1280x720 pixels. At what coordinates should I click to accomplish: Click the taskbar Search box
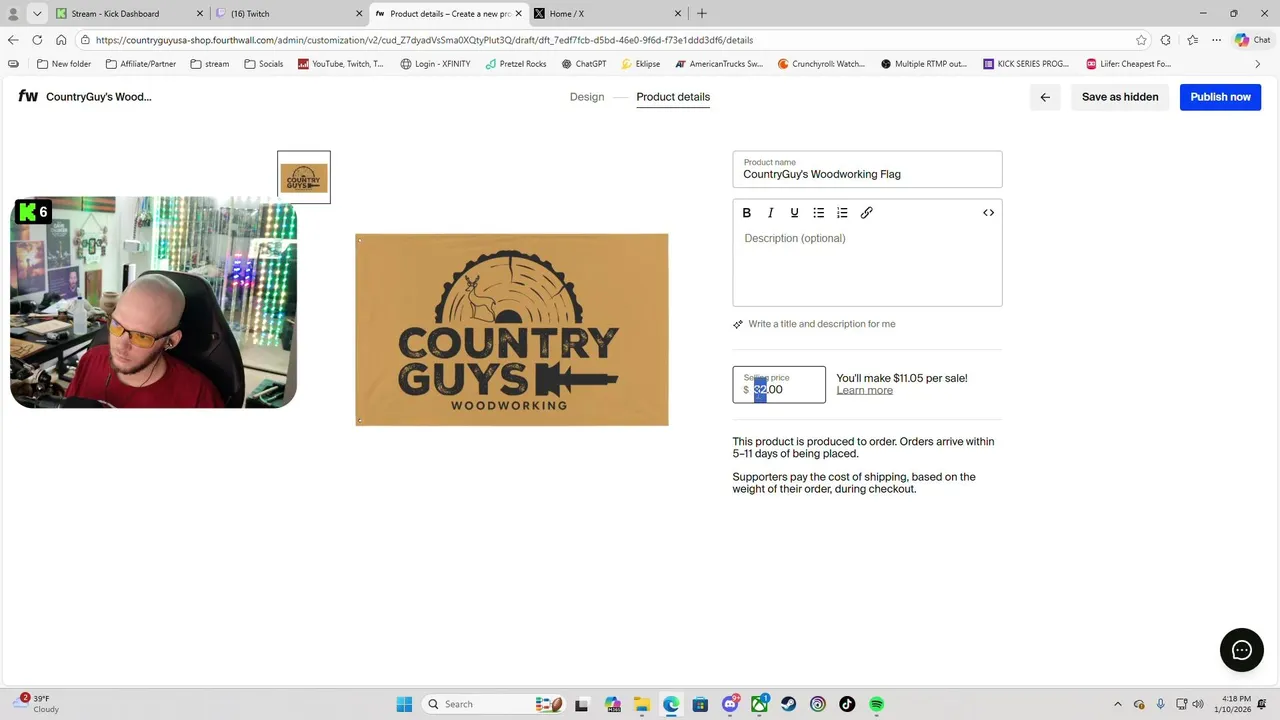492,704
